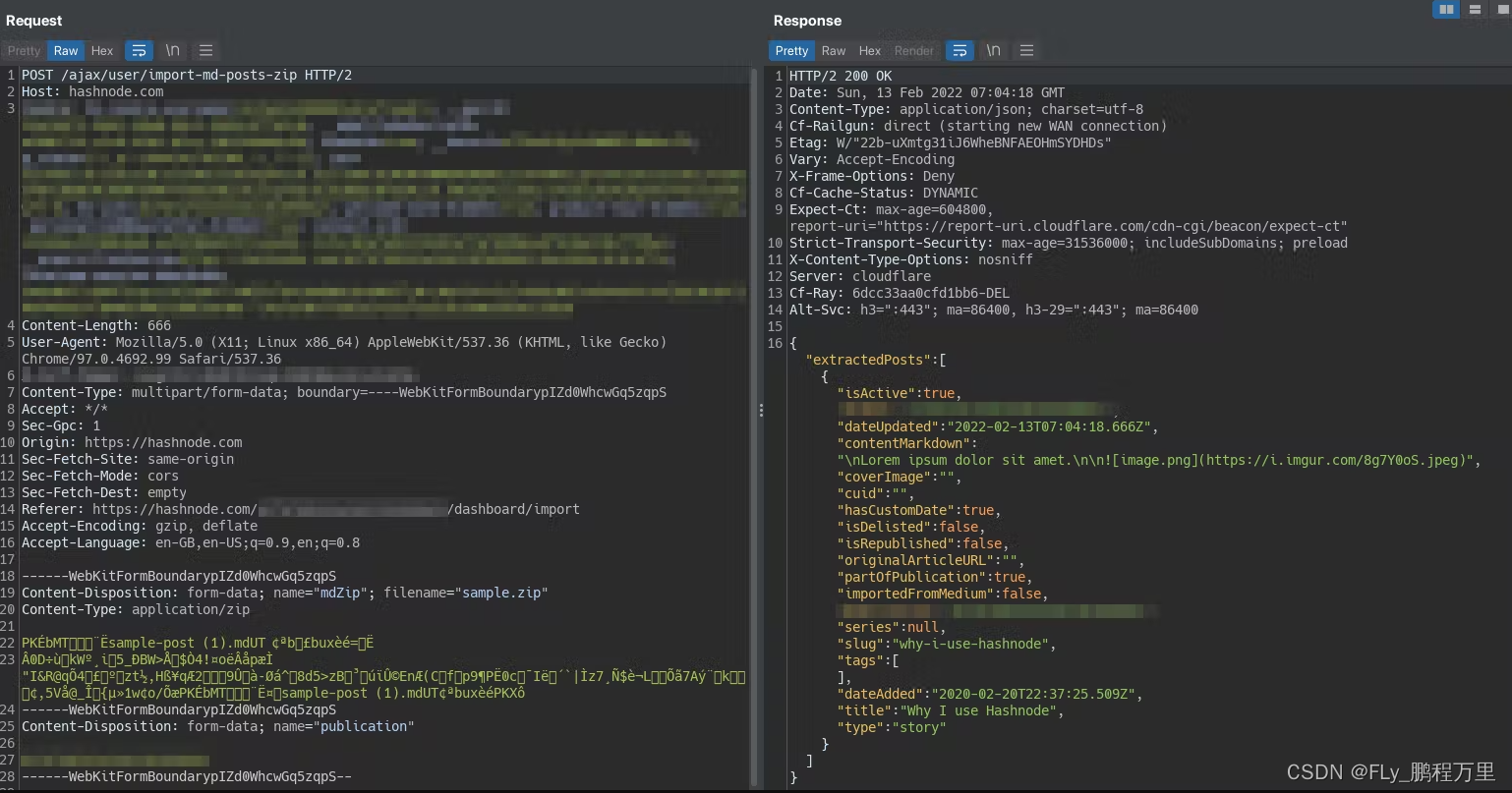Select the Pretty tab in Response panel
The height and width of the screenshot is (793, 1512).
coord(791,50)
